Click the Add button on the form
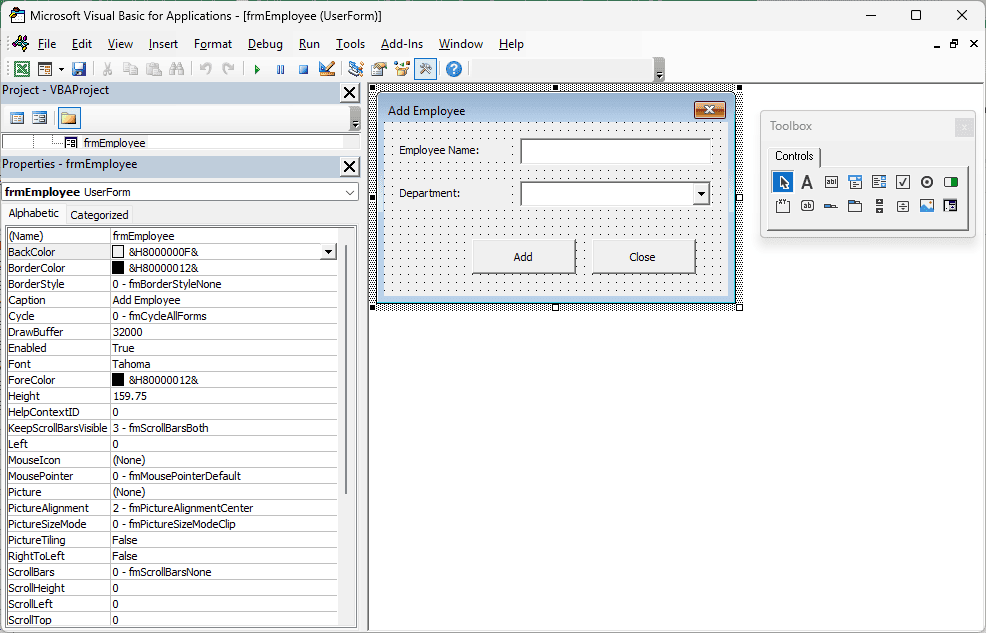The image size is (986, 633). [x=523, y=256]
